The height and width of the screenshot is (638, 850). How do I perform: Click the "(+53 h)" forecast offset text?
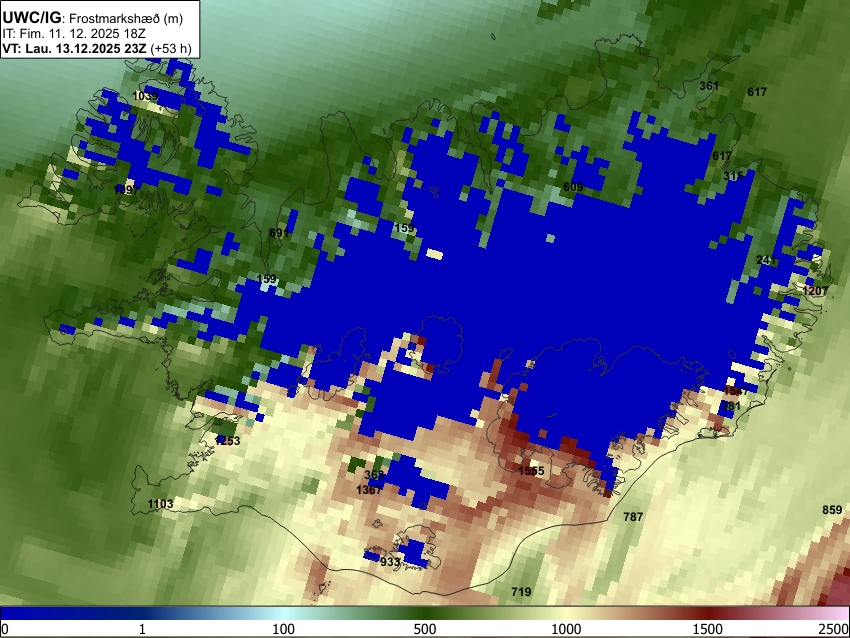click(171, 48)
